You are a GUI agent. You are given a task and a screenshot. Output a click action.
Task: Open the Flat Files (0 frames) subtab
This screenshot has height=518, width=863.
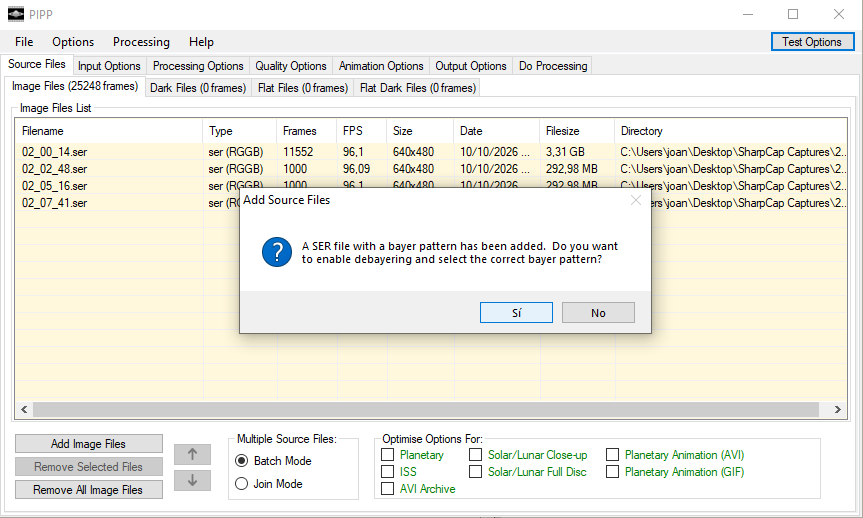tap(303, 88)
